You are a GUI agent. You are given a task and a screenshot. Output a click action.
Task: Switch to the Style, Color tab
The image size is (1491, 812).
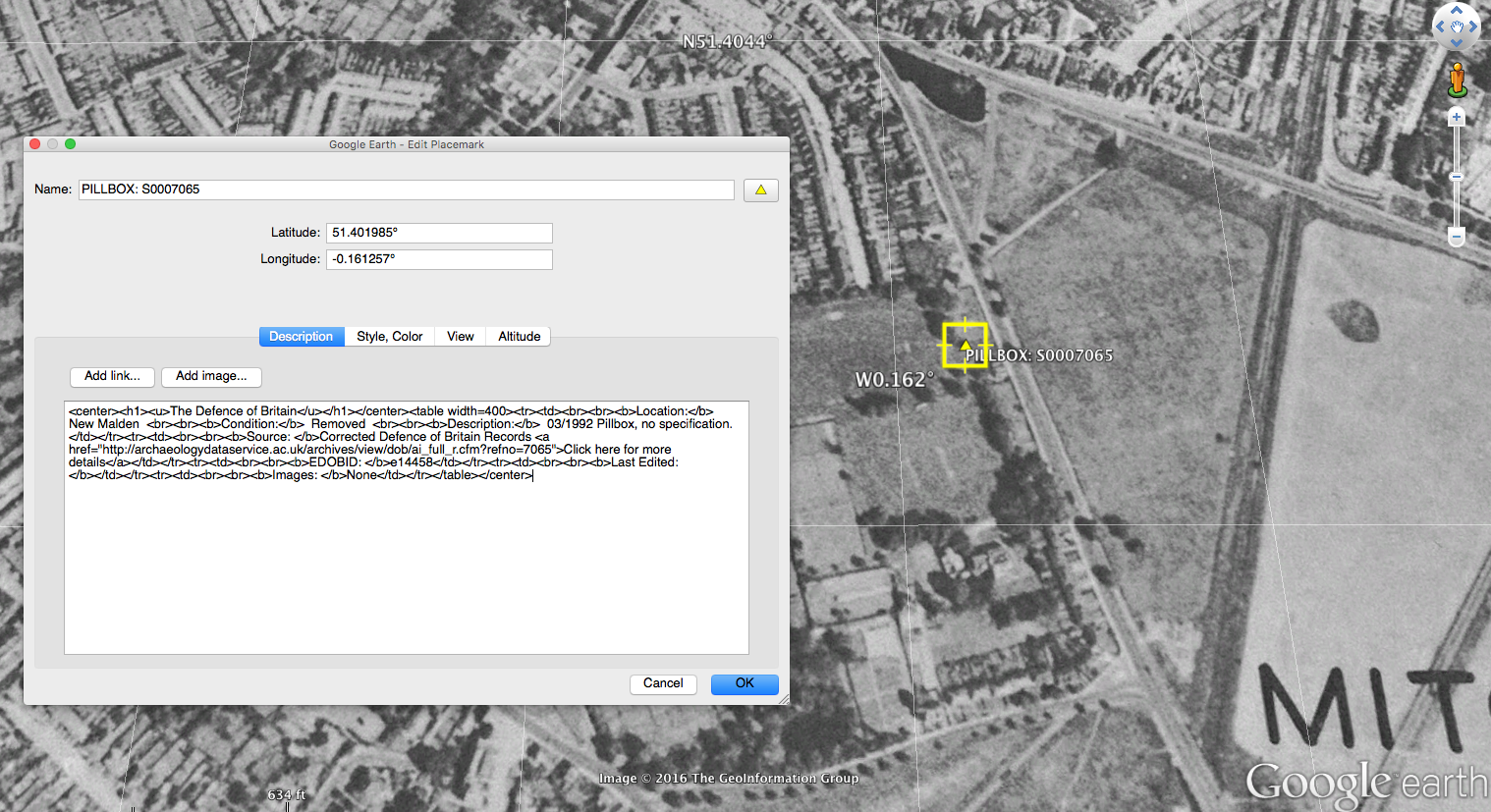click(x=389, y=337)
